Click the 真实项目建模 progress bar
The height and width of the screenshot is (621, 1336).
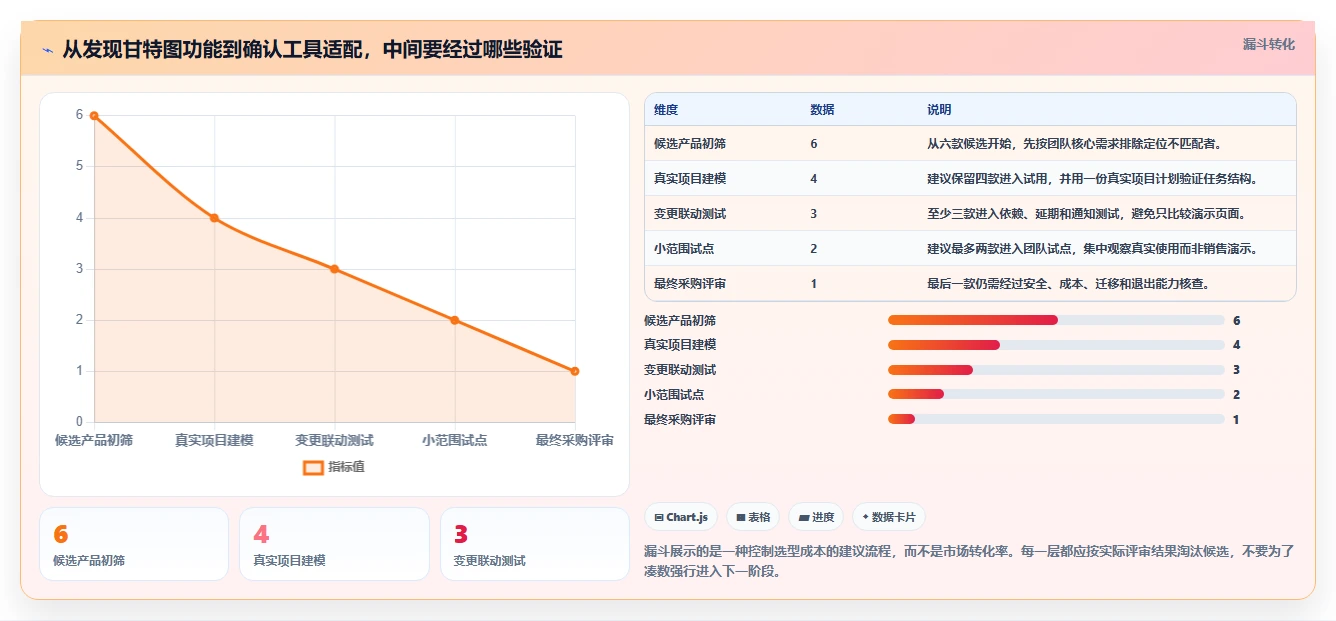click(1056, 345)
